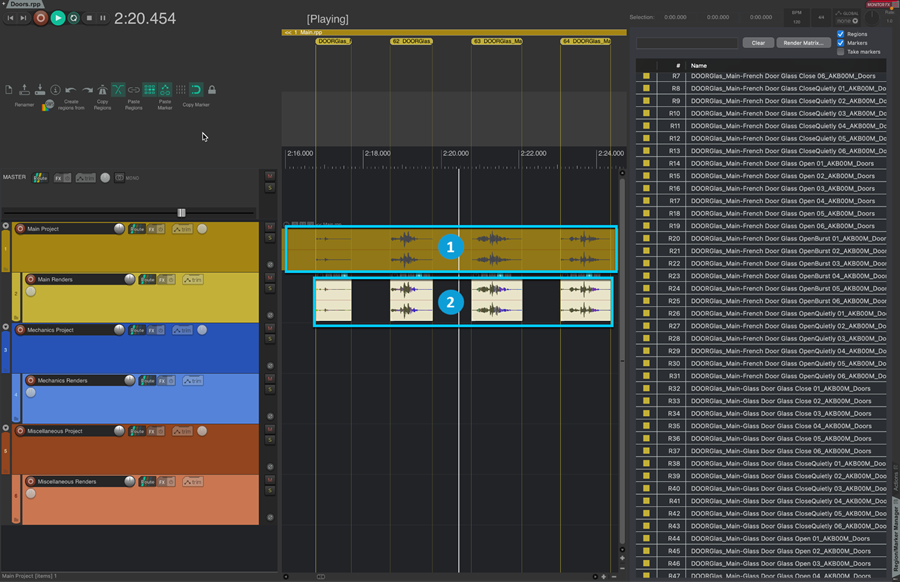
Task: Enable the Take markers checkbox
Action: tap(840, 51)
